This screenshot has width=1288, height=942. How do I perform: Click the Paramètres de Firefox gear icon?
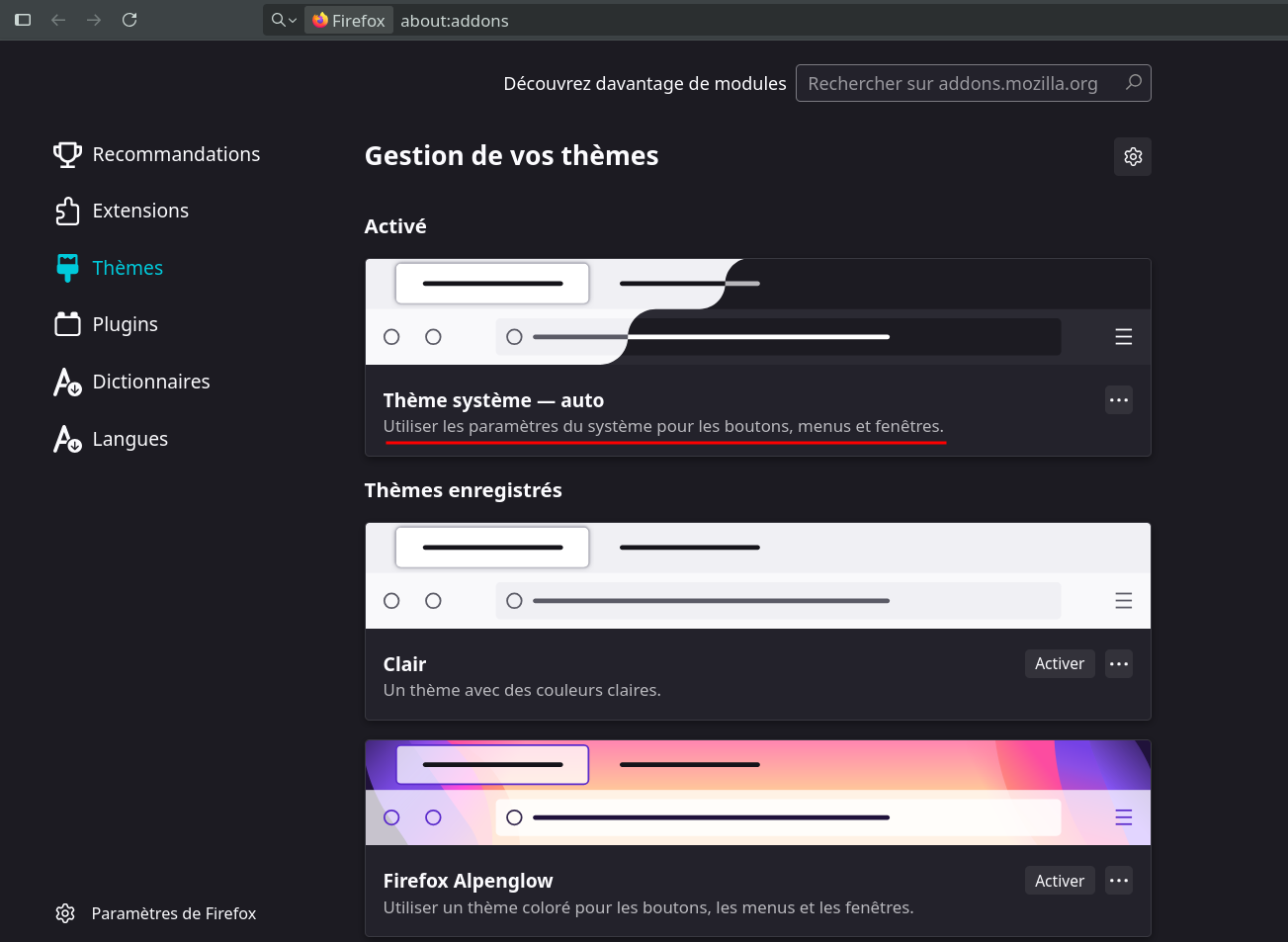(65, 913)
